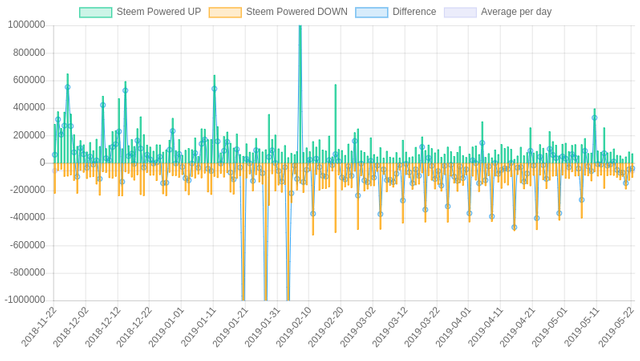Viewport: 640px width, 361px height.
Task: Click the 400000 y-axis label
Action: click(29, 107)
